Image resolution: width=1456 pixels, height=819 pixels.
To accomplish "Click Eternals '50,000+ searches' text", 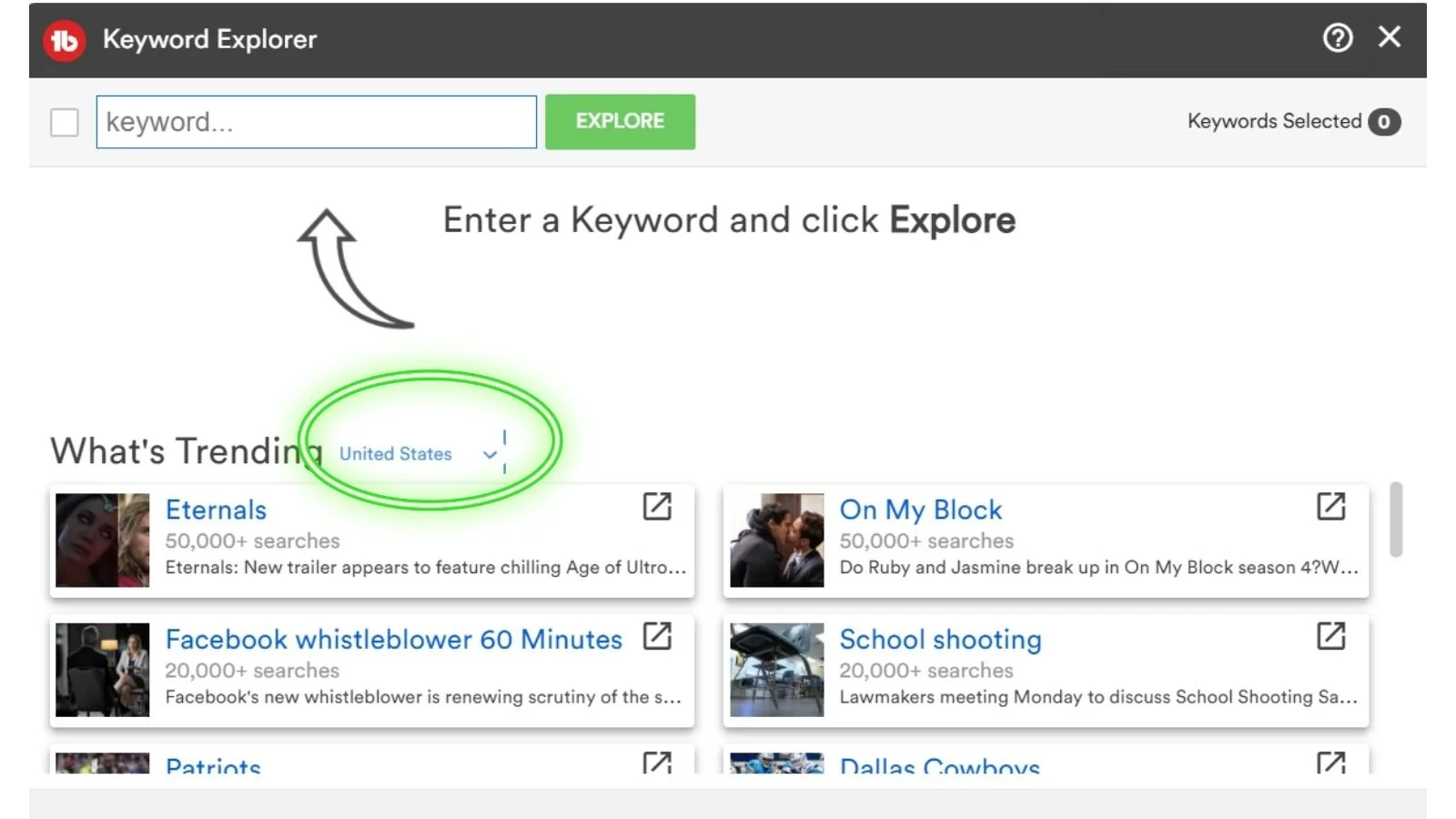I will 252,541.
